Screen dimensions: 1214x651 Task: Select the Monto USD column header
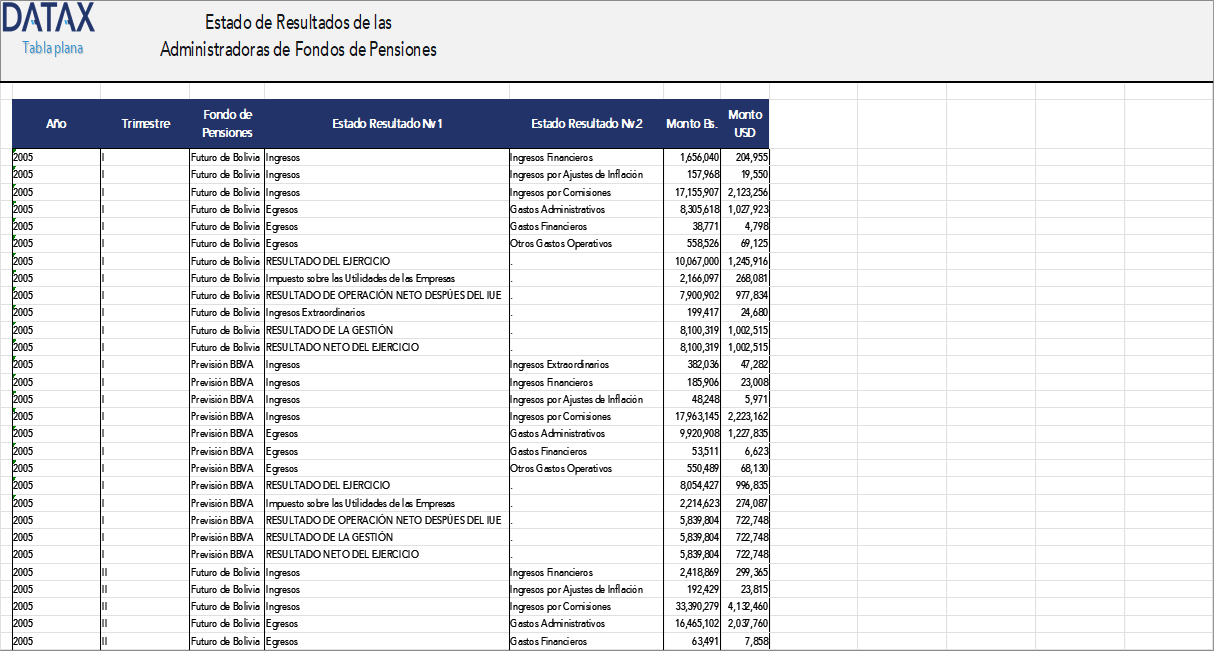click(x=745, y=124)
